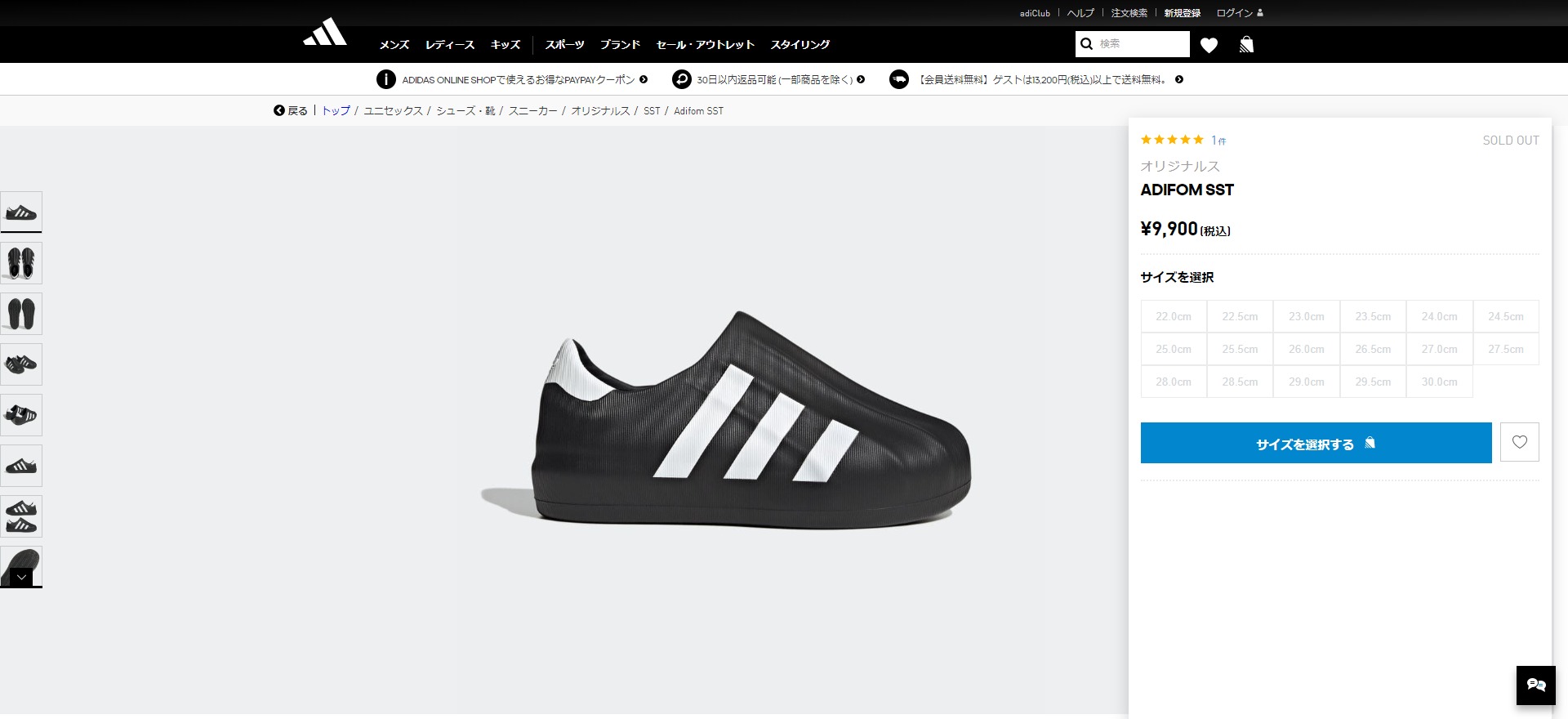Select size 24.5cm
Image resolution: width=1568 pixels, height=719 pixels.
(x=1506, y=316)
